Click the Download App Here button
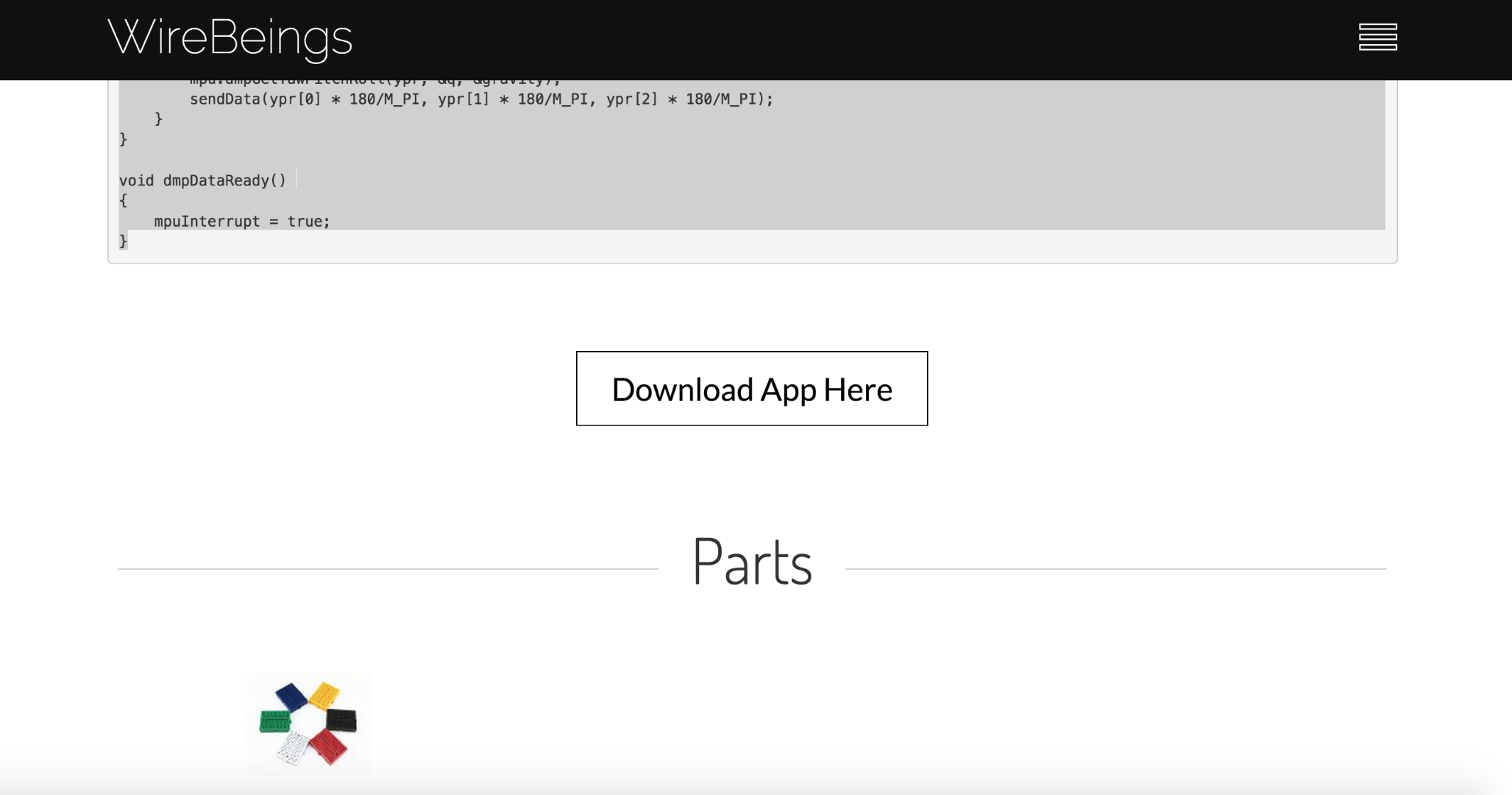The height and width of the screenshot is (795, 1512). click(751, 389)
